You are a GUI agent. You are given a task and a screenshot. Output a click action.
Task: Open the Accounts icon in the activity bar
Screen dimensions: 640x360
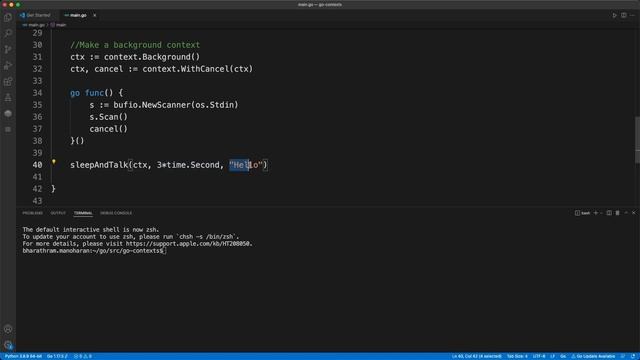8,329
